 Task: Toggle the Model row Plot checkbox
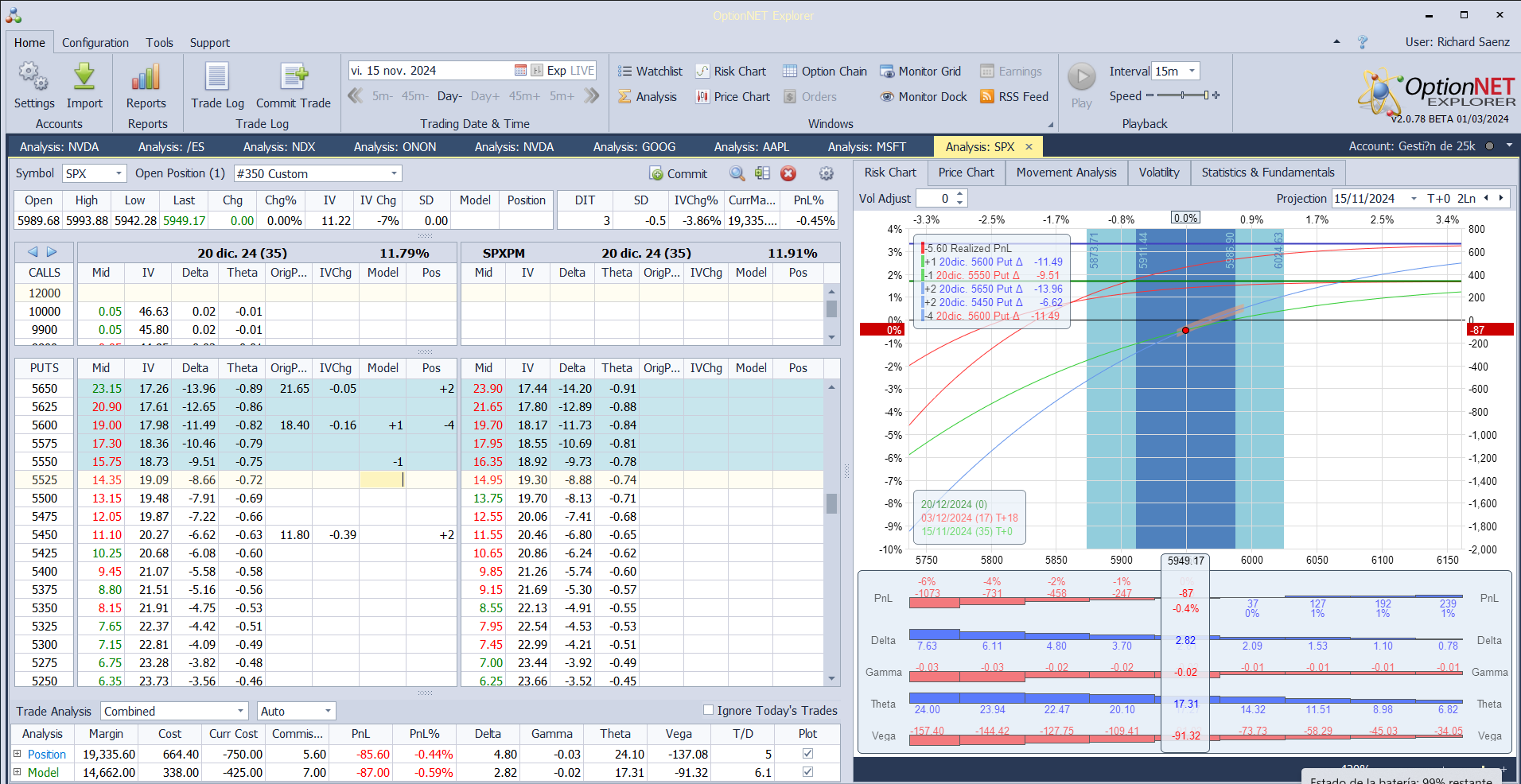[807, 772]
